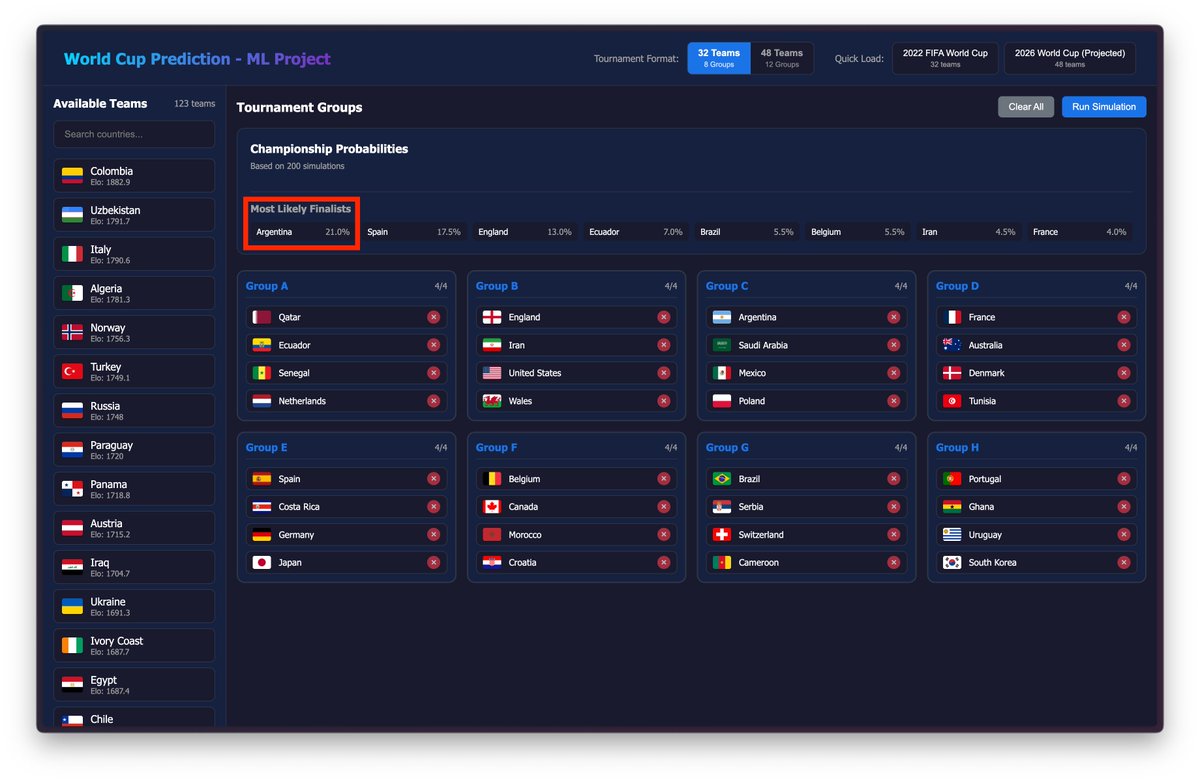The height and width of the screenshot is (781, 1200).
Task: Remove United States from Group B
Action: pos(663,373)
